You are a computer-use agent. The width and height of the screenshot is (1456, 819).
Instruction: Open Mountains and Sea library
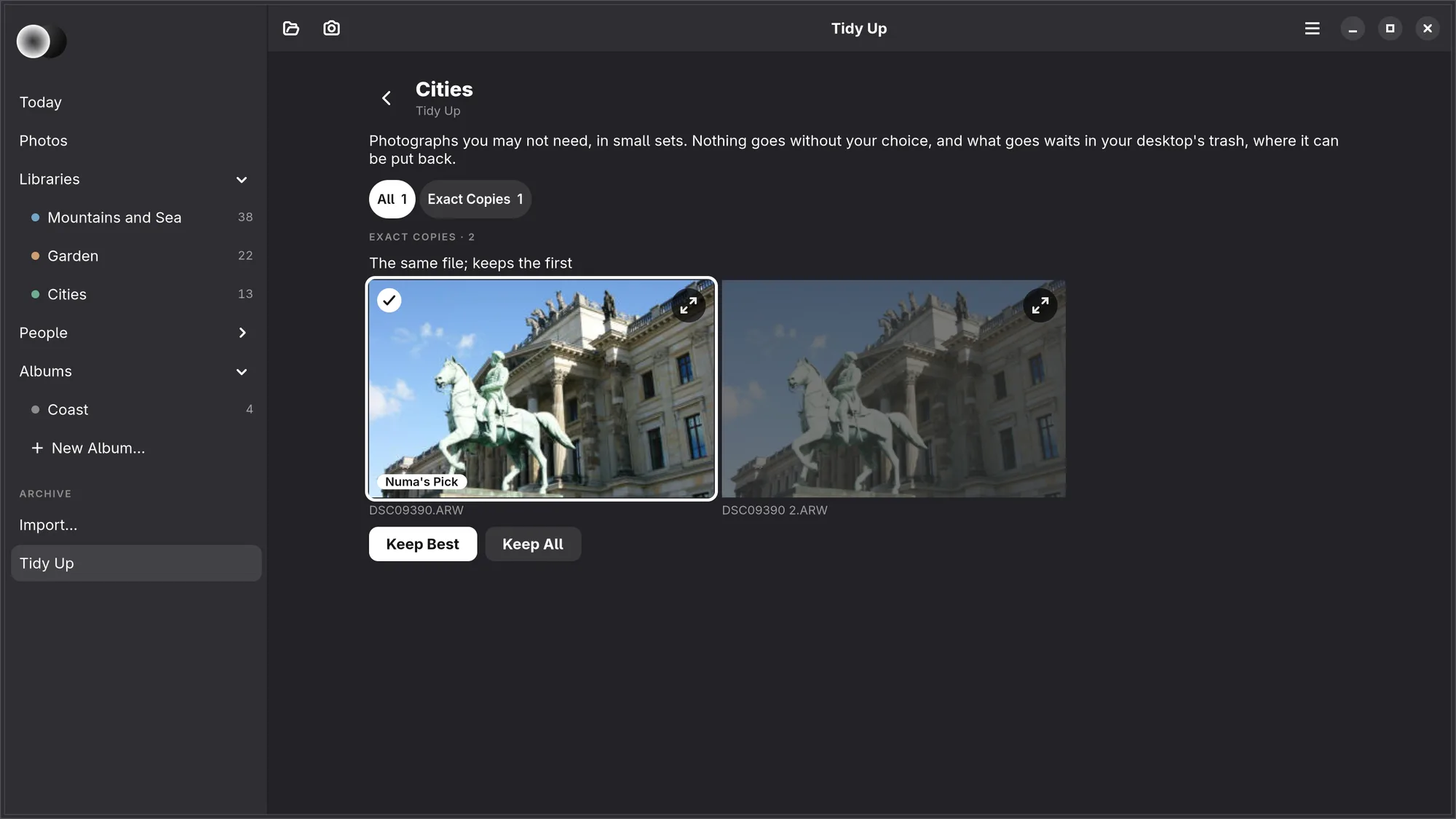click(136, 218)
